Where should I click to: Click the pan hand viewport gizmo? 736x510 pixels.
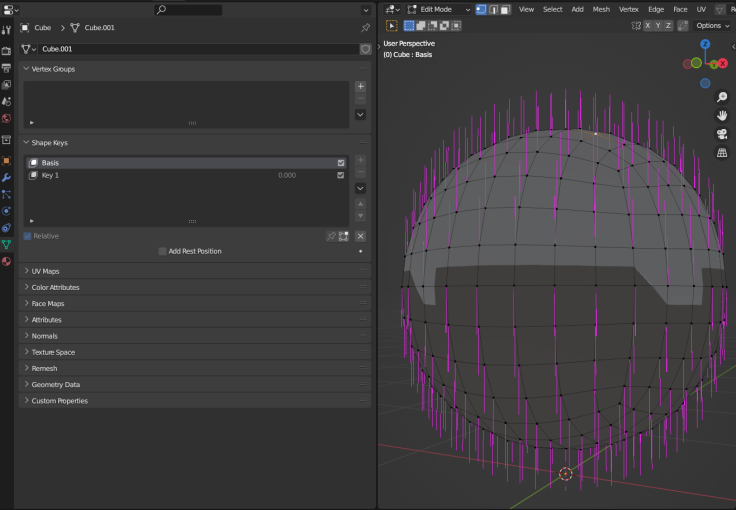coord(722,115)
